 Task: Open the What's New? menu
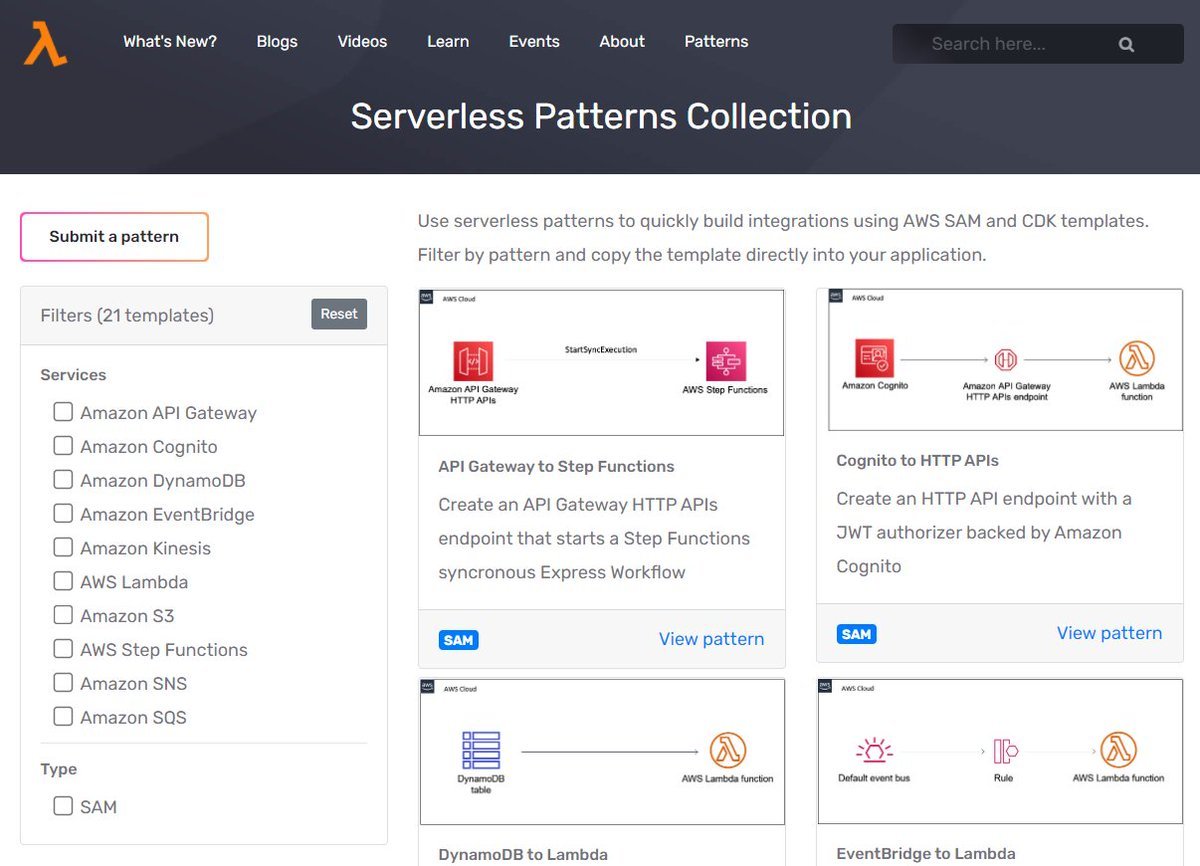pos(170,42)
